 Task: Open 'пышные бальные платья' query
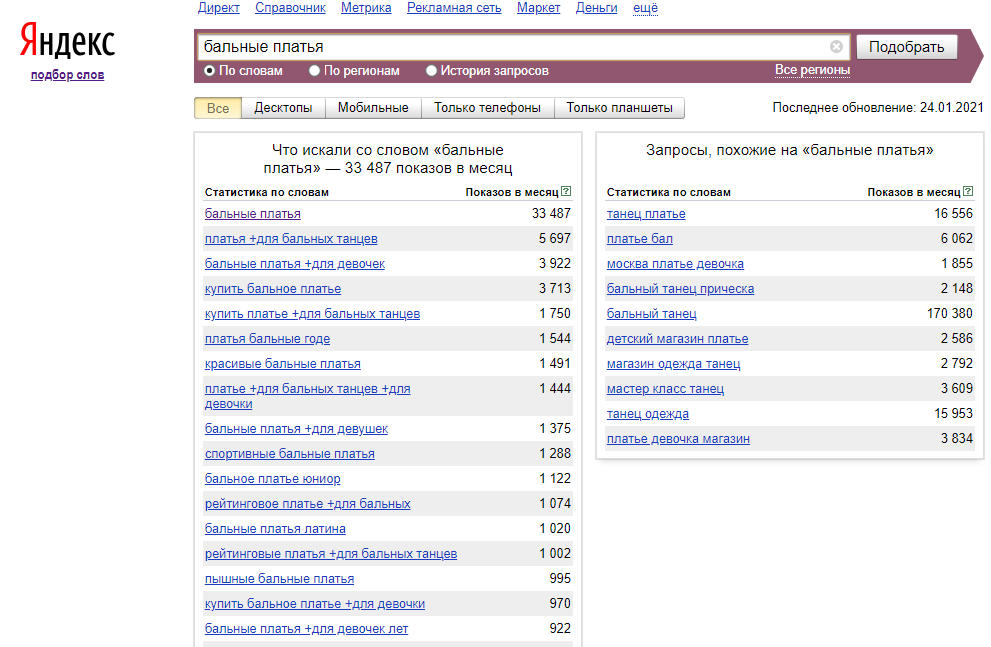click(x=279, y=579)
